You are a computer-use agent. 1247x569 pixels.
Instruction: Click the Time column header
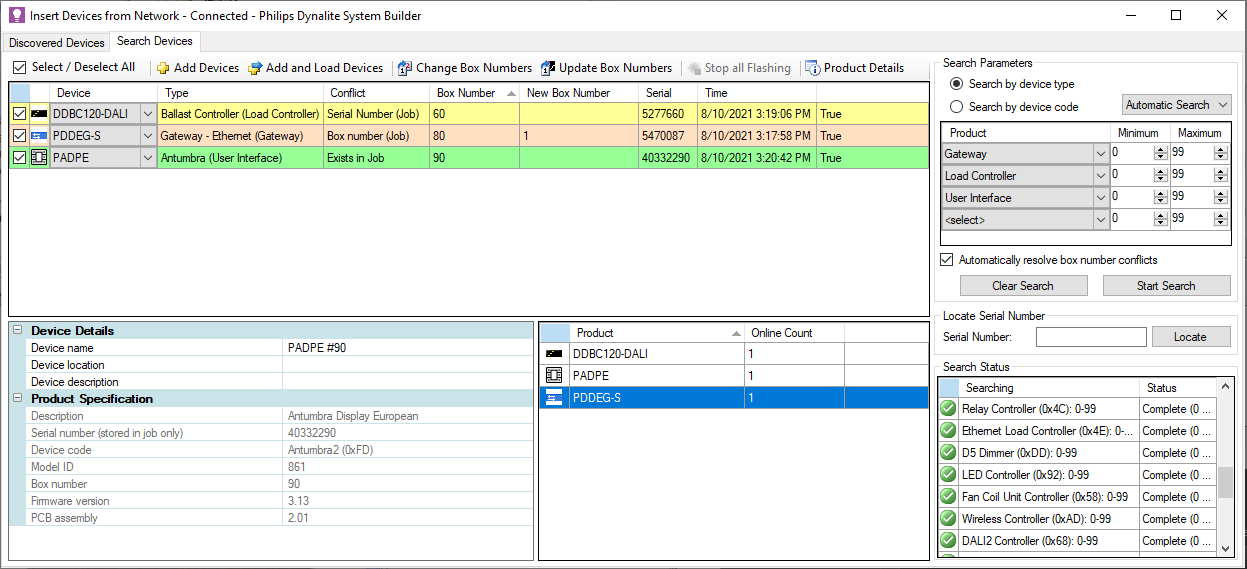756,93
